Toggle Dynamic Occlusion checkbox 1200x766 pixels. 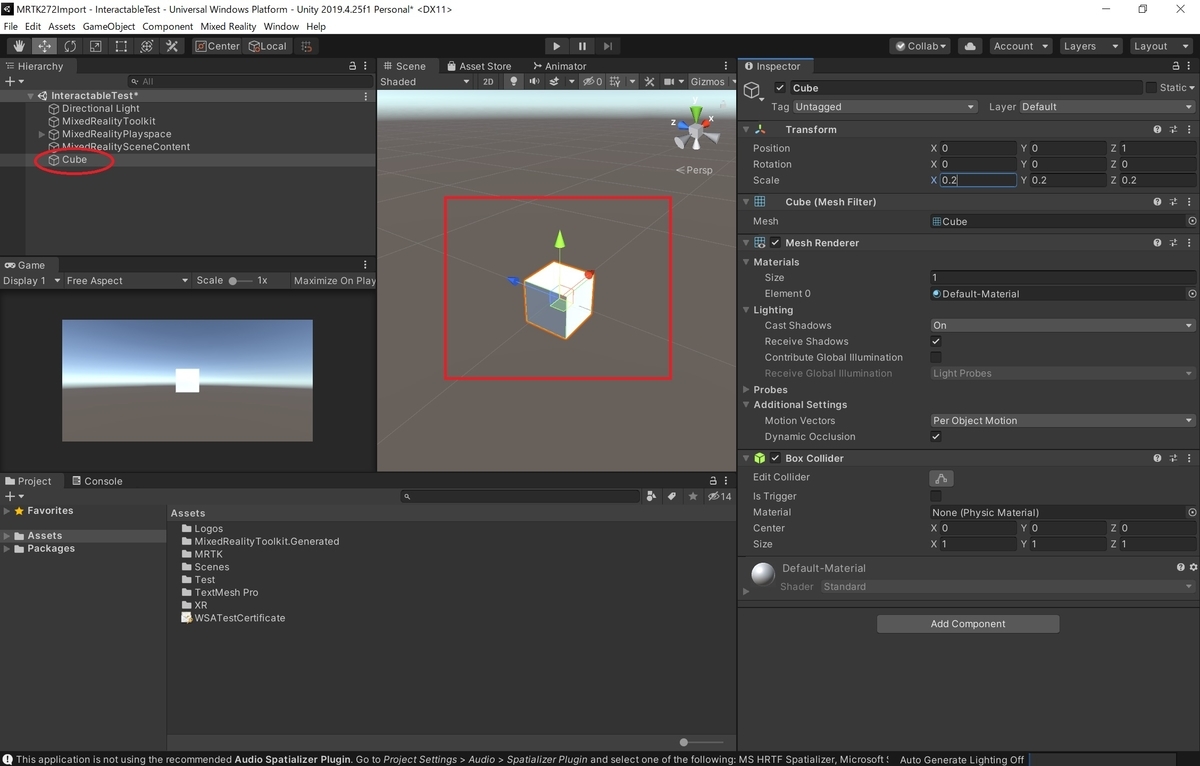tap(936, 437)
